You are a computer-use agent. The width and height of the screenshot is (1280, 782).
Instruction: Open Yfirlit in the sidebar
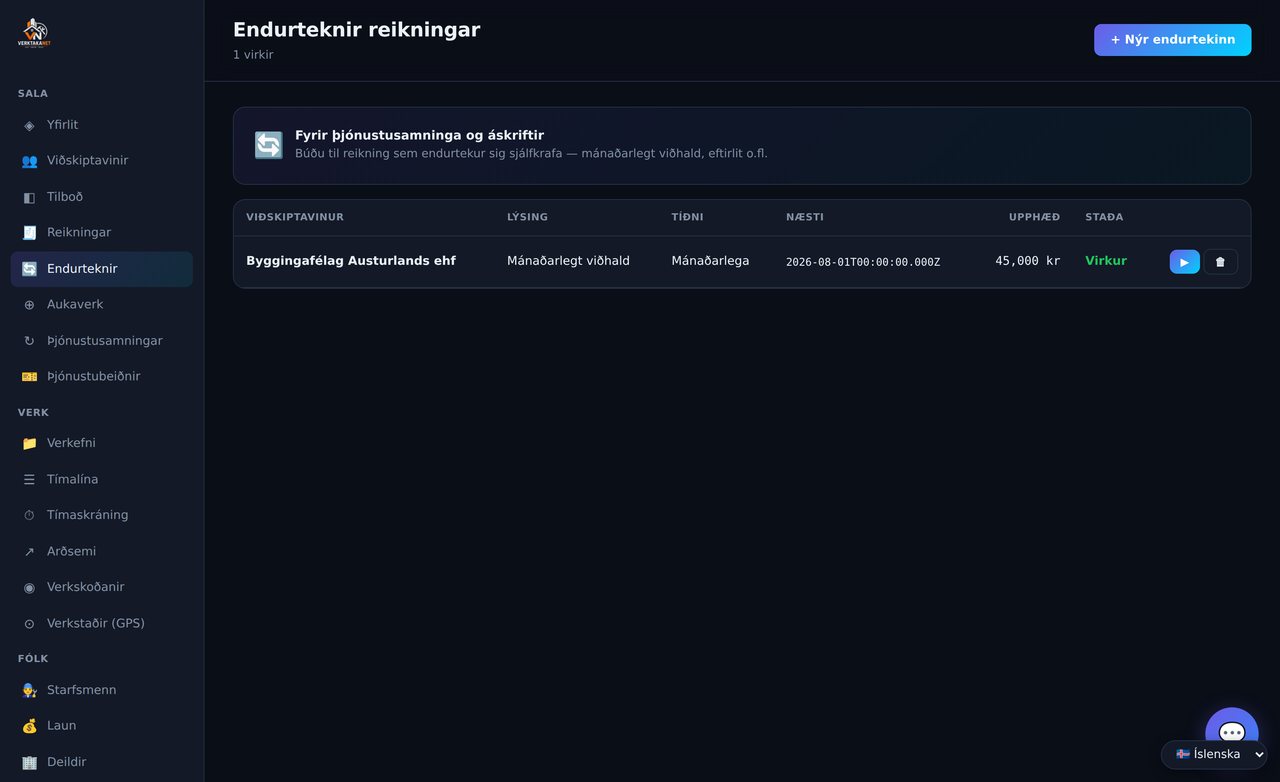click(102, 125)
